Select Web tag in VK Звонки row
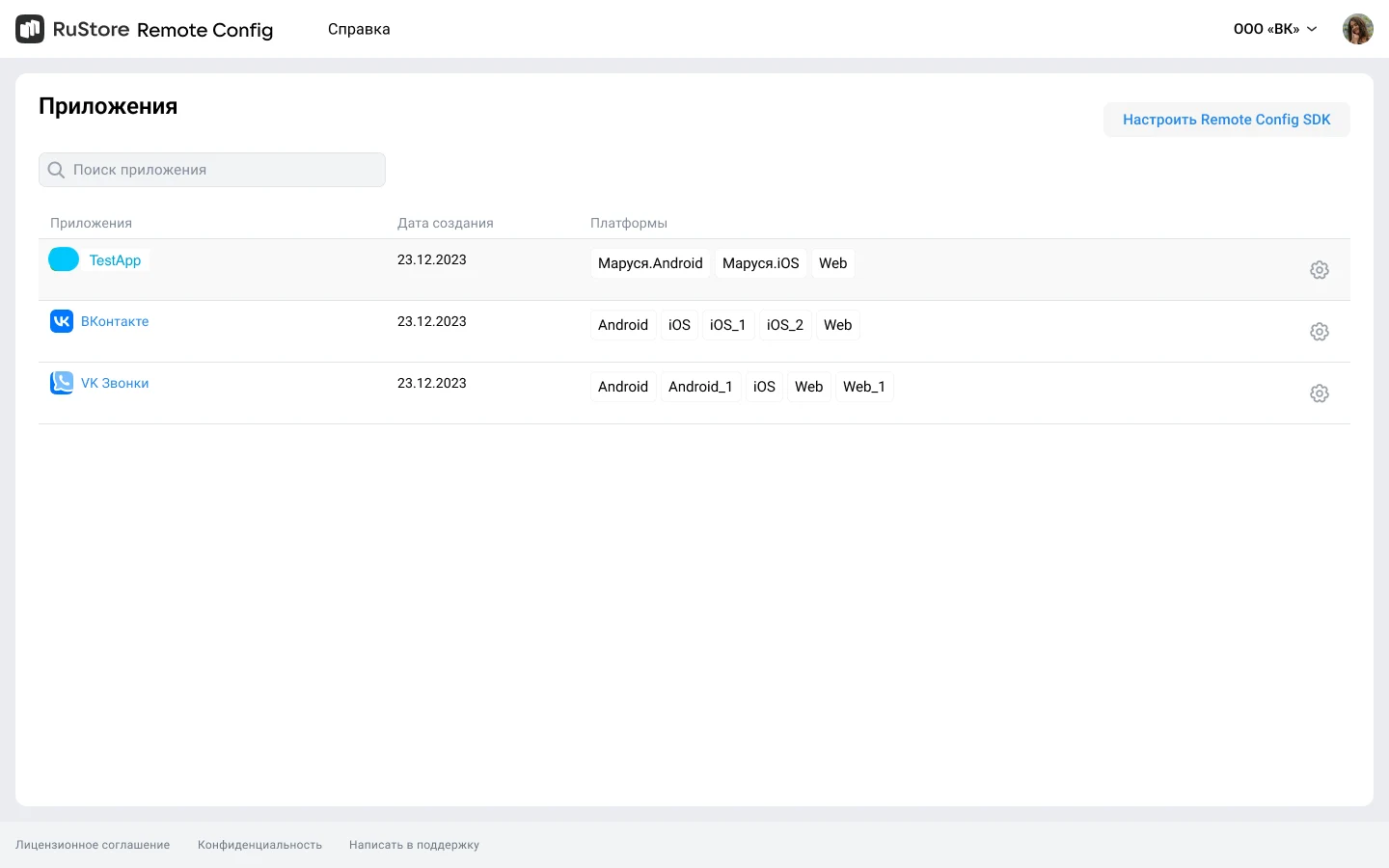The width and height of the screenshot is (1389, 868). 809,387
